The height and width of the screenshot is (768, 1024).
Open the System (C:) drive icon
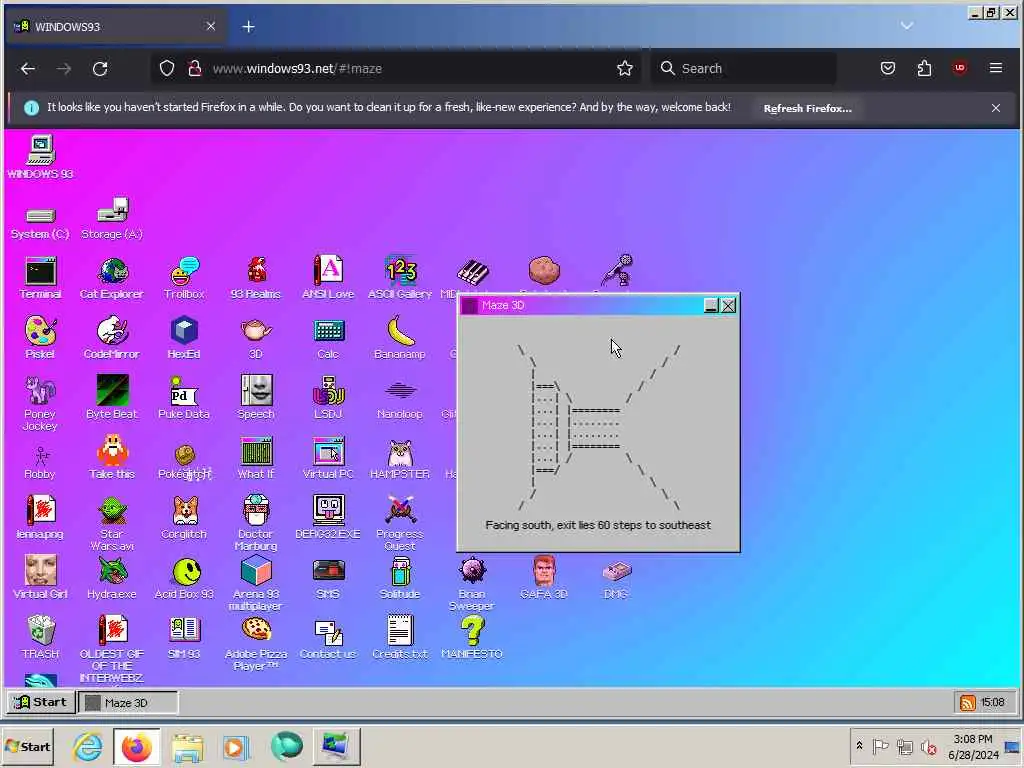(40, 223)
